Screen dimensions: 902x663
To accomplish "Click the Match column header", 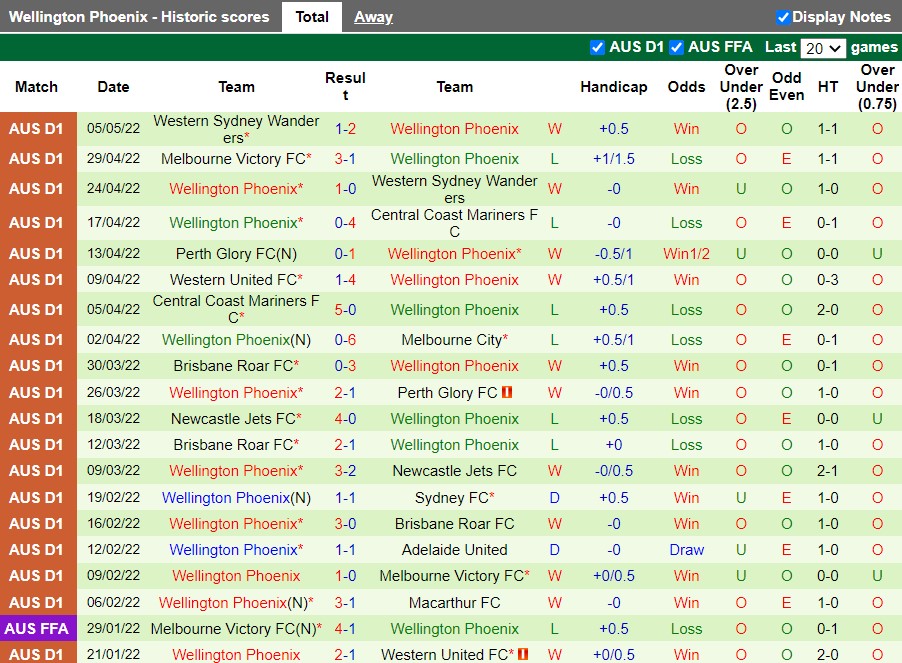I will point(36,87).
